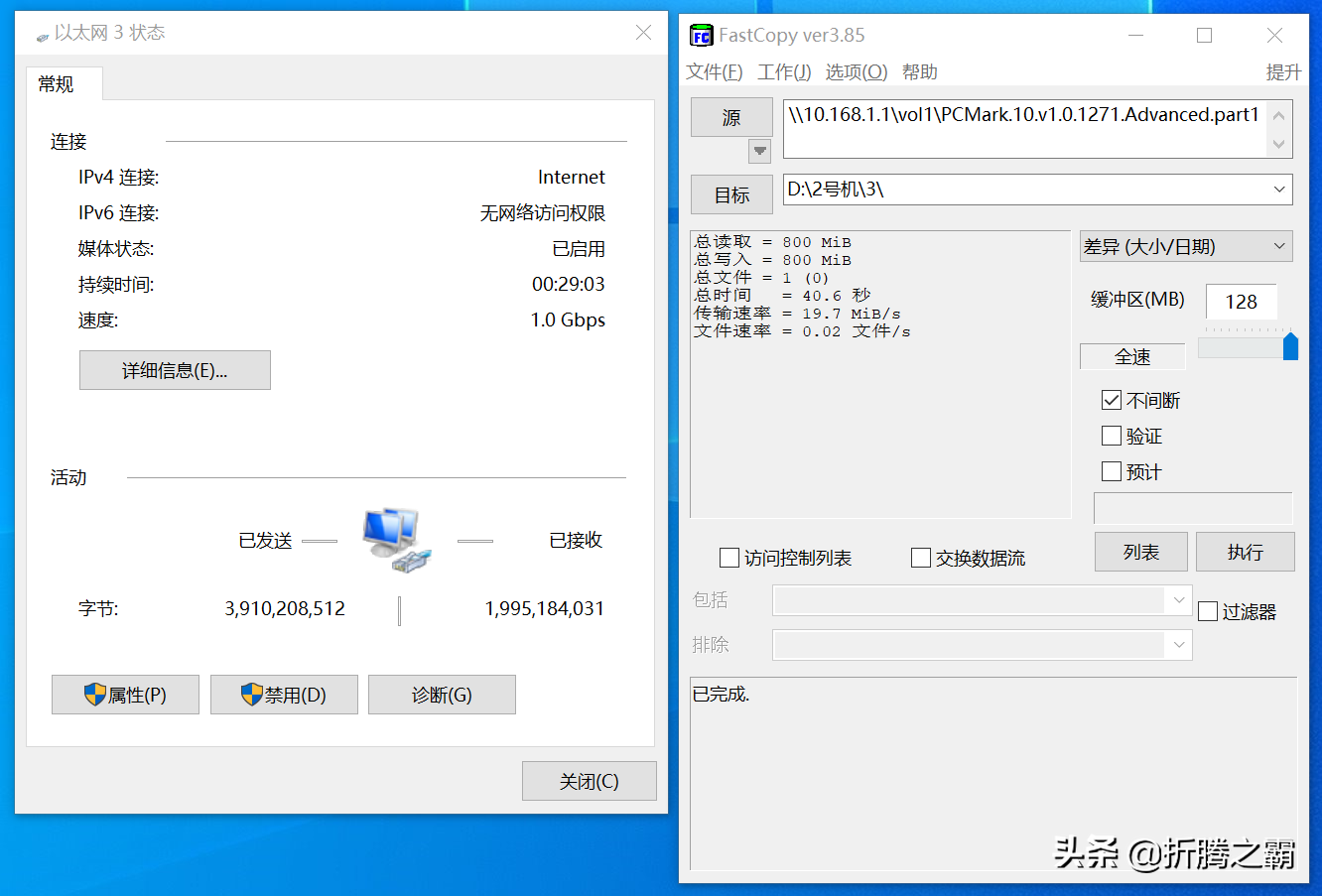Close the Ethernet 3 status window with X

(643, 33)
